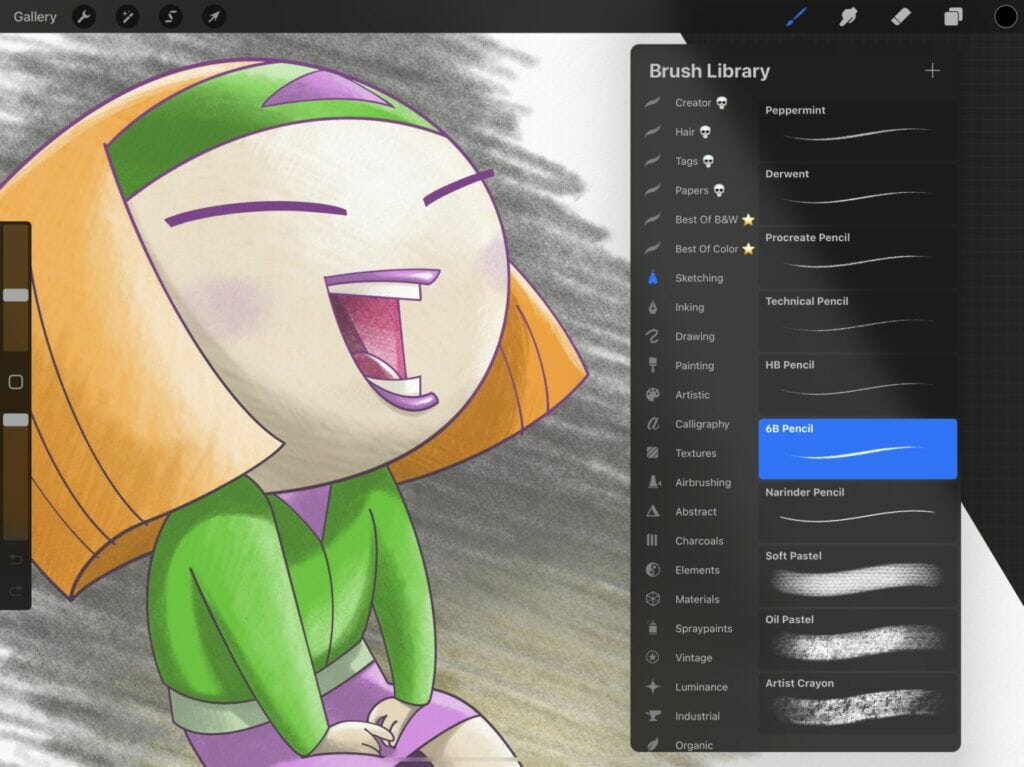Screen dimensions: 1024x767
Task: Select the Materials category cube icon
Action: click(652, 599)
